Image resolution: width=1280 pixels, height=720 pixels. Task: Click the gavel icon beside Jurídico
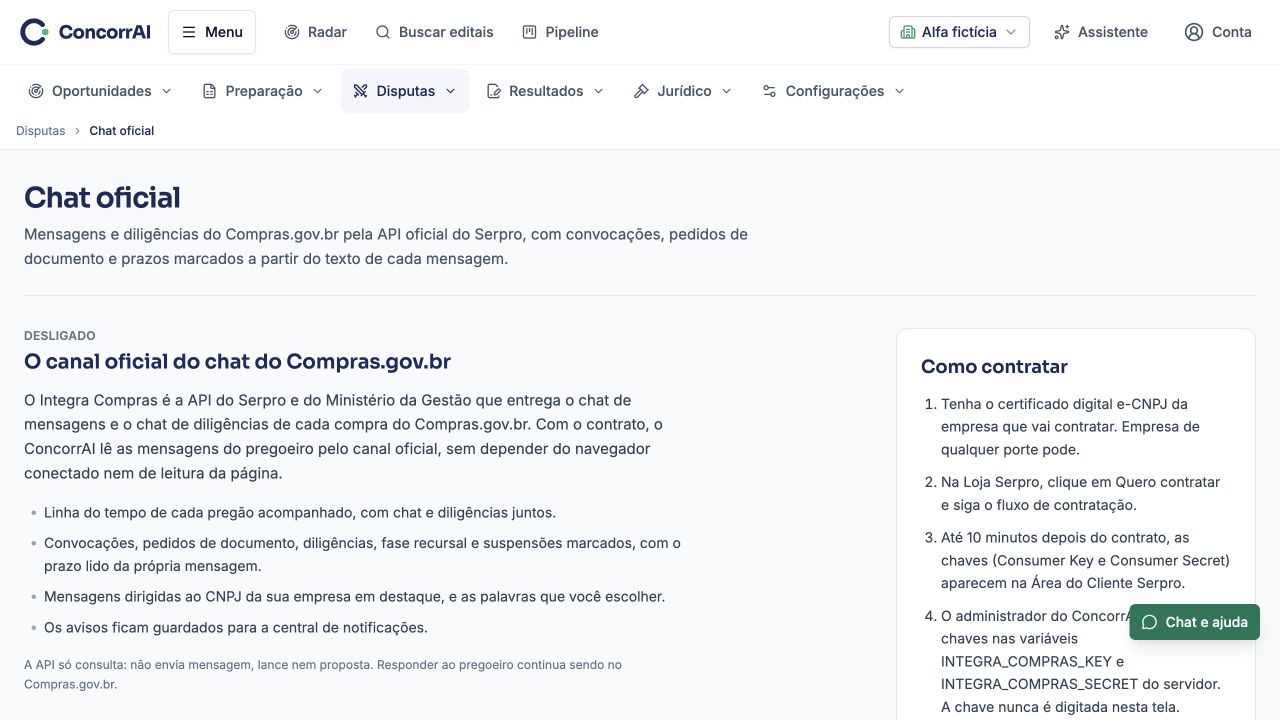point(642,91)
